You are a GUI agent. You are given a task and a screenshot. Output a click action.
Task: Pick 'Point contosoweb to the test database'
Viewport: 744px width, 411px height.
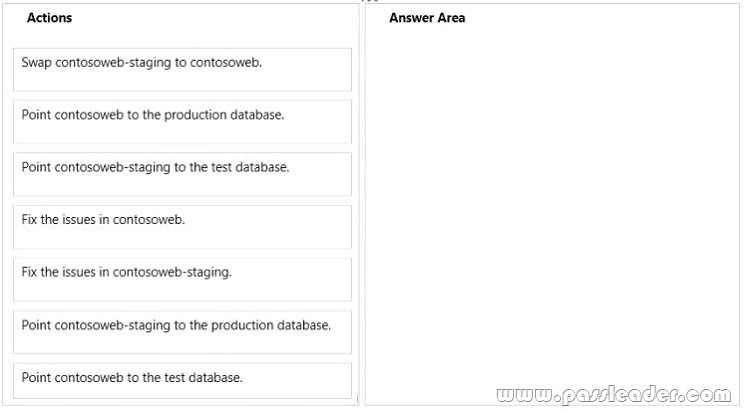pyautogui.click(x=182, y=381)
